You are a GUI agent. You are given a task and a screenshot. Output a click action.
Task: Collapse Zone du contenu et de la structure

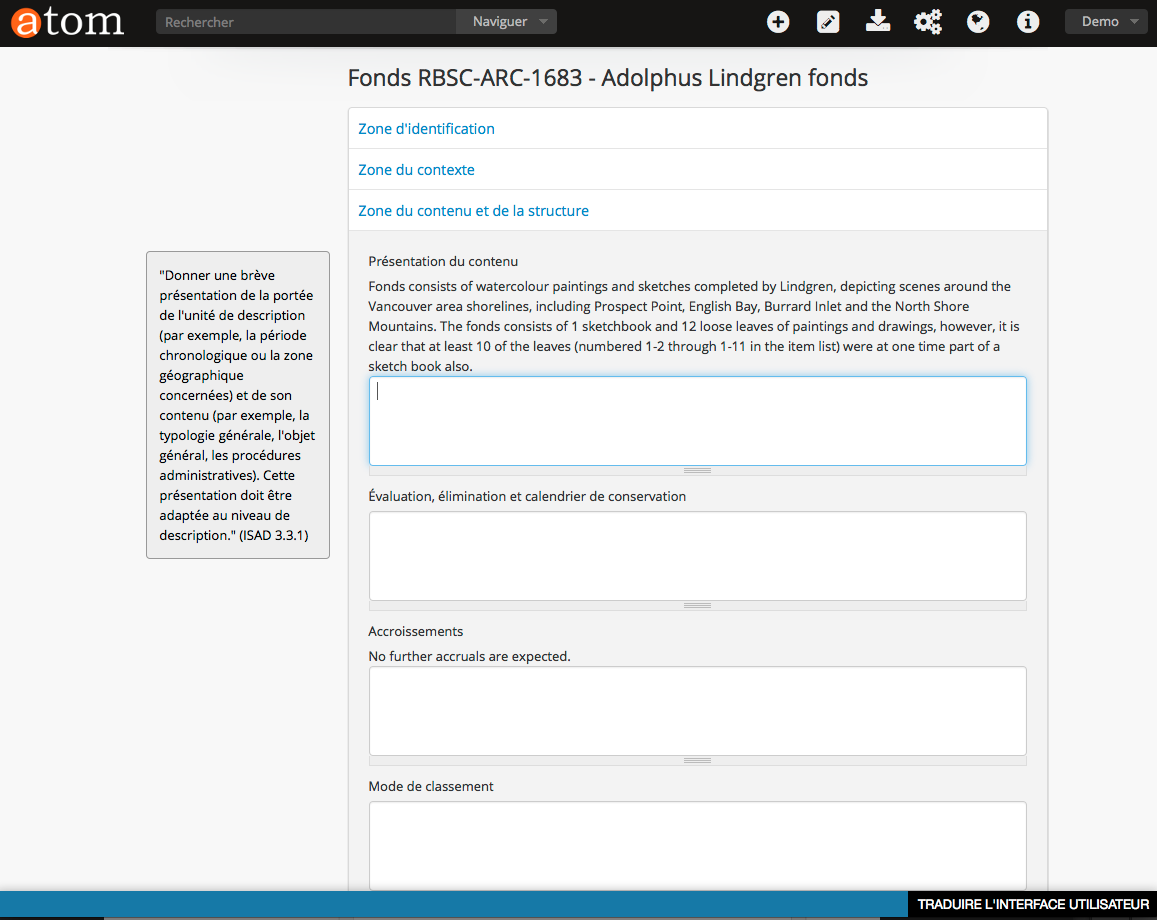474,211
